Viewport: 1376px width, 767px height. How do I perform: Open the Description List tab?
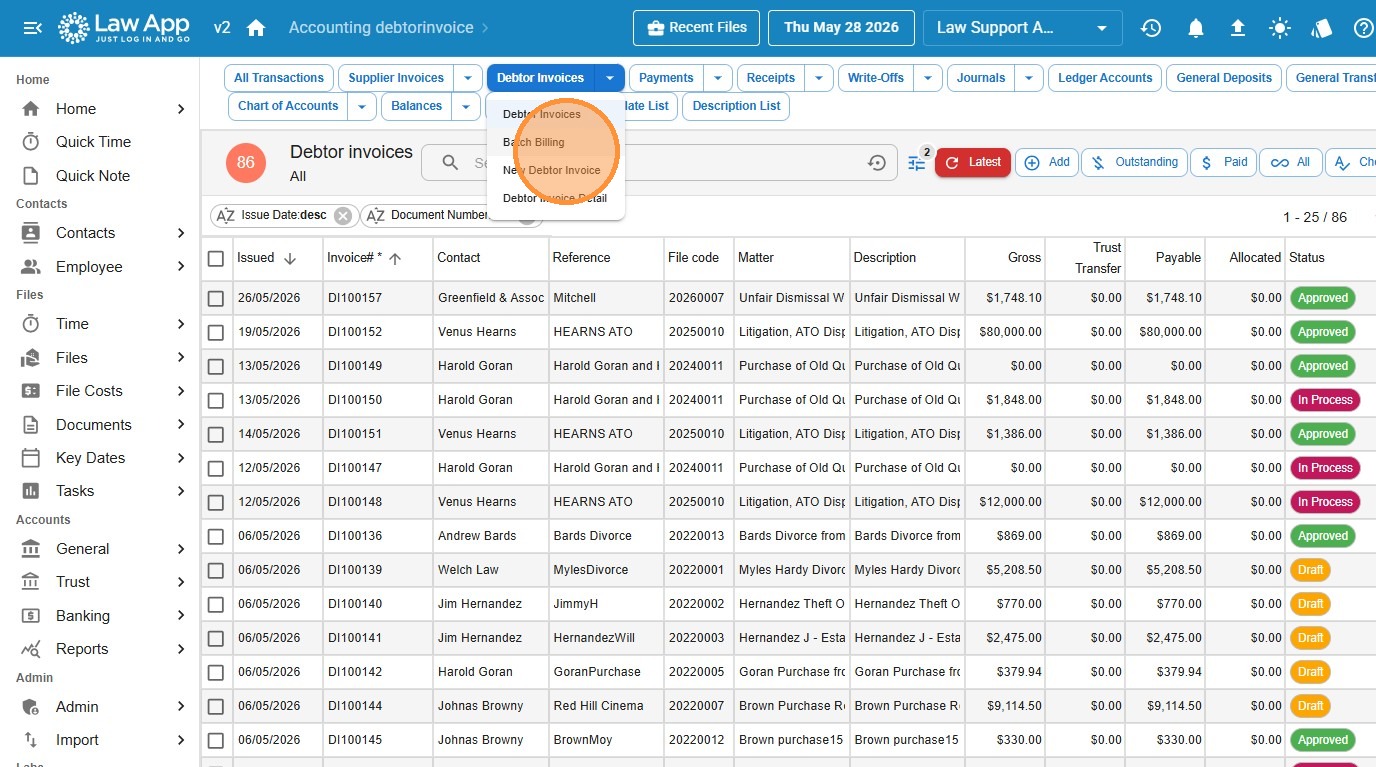point(736,106)
